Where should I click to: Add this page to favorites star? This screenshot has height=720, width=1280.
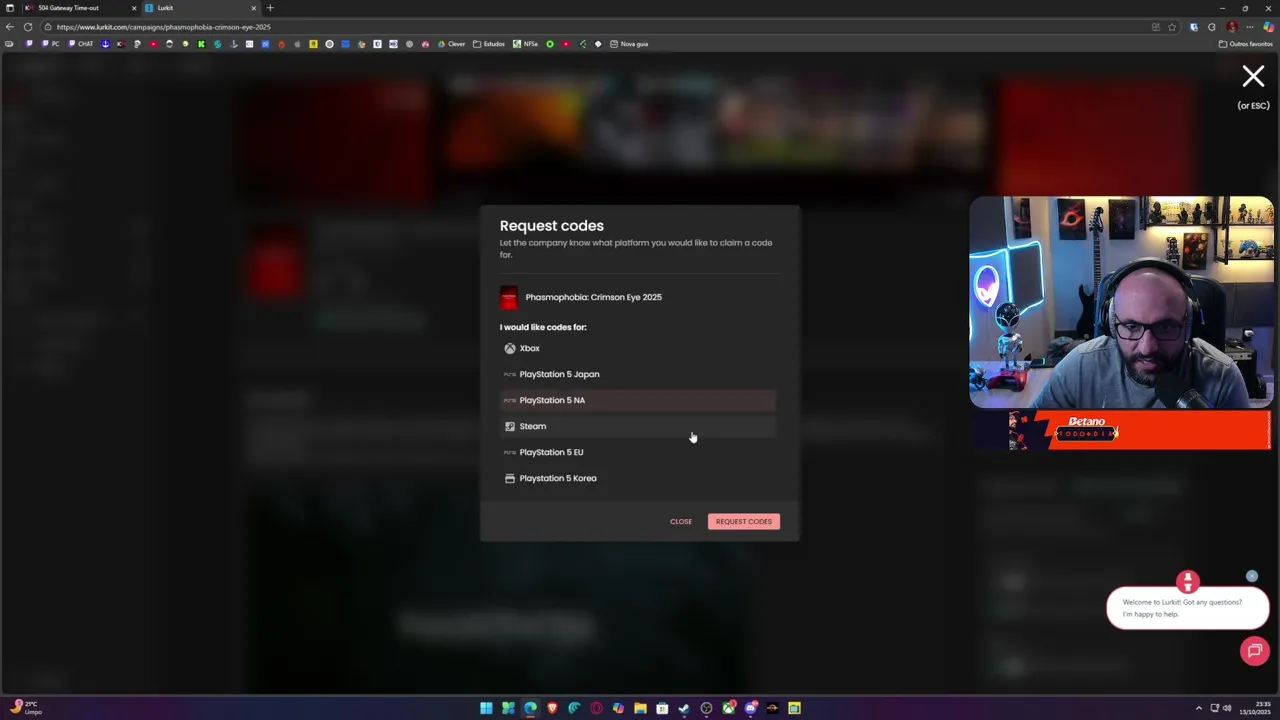1172,27
